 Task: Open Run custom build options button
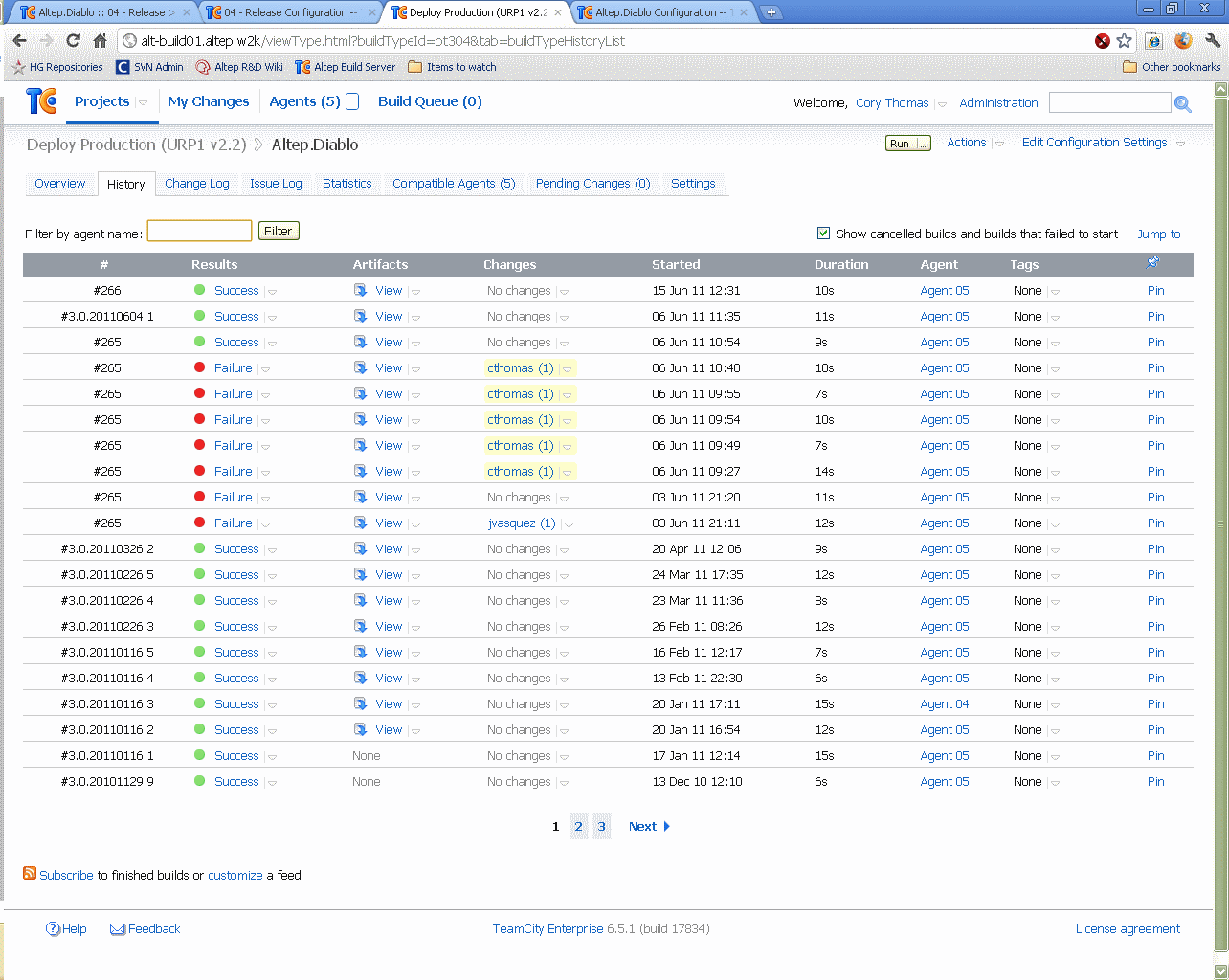pos(924,144)
